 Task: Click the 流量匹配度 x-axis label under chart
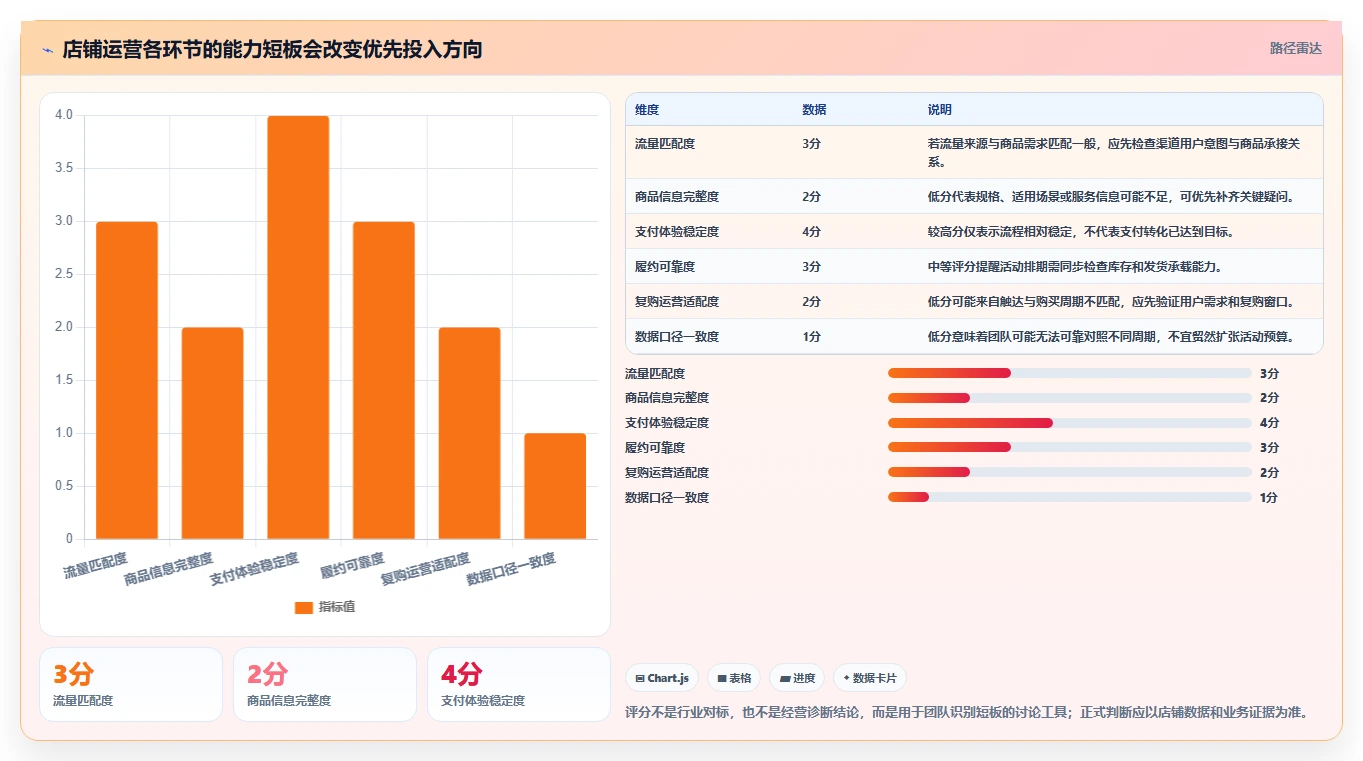[96, 566]
